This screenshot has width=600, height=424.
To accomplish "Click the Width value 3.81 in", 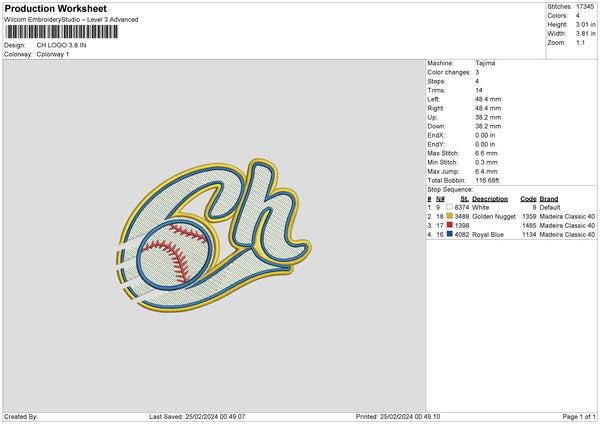I will (585, 34).
